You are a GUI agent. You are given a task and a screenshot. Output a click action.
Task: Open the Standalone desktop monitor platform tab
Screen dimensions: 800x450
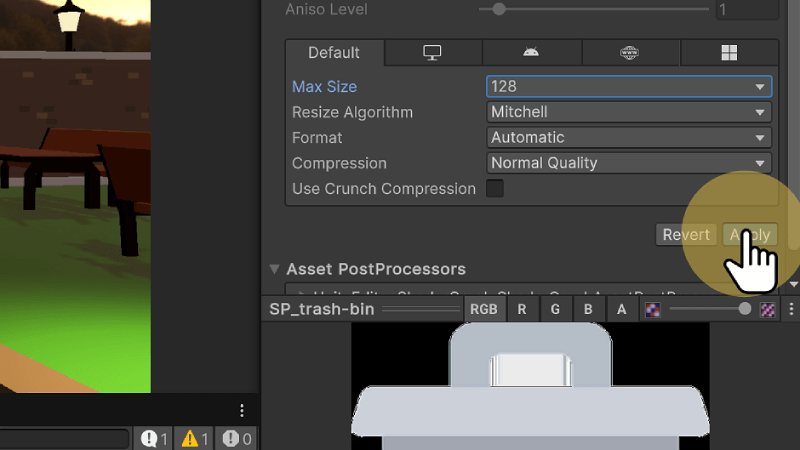point(433,53)
